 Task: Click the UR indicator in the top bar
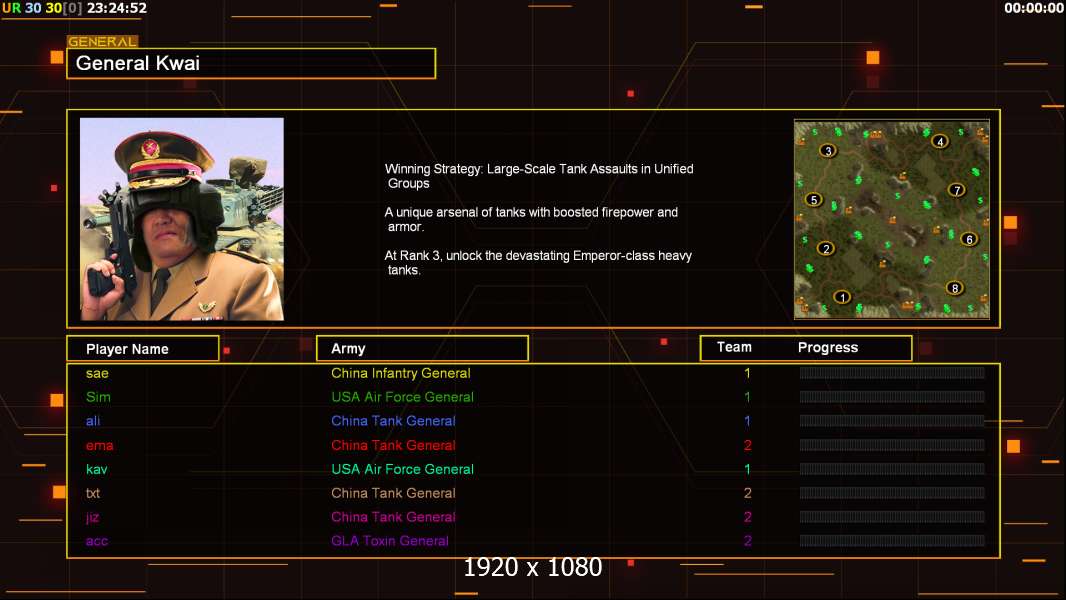[x=12, y=8]
